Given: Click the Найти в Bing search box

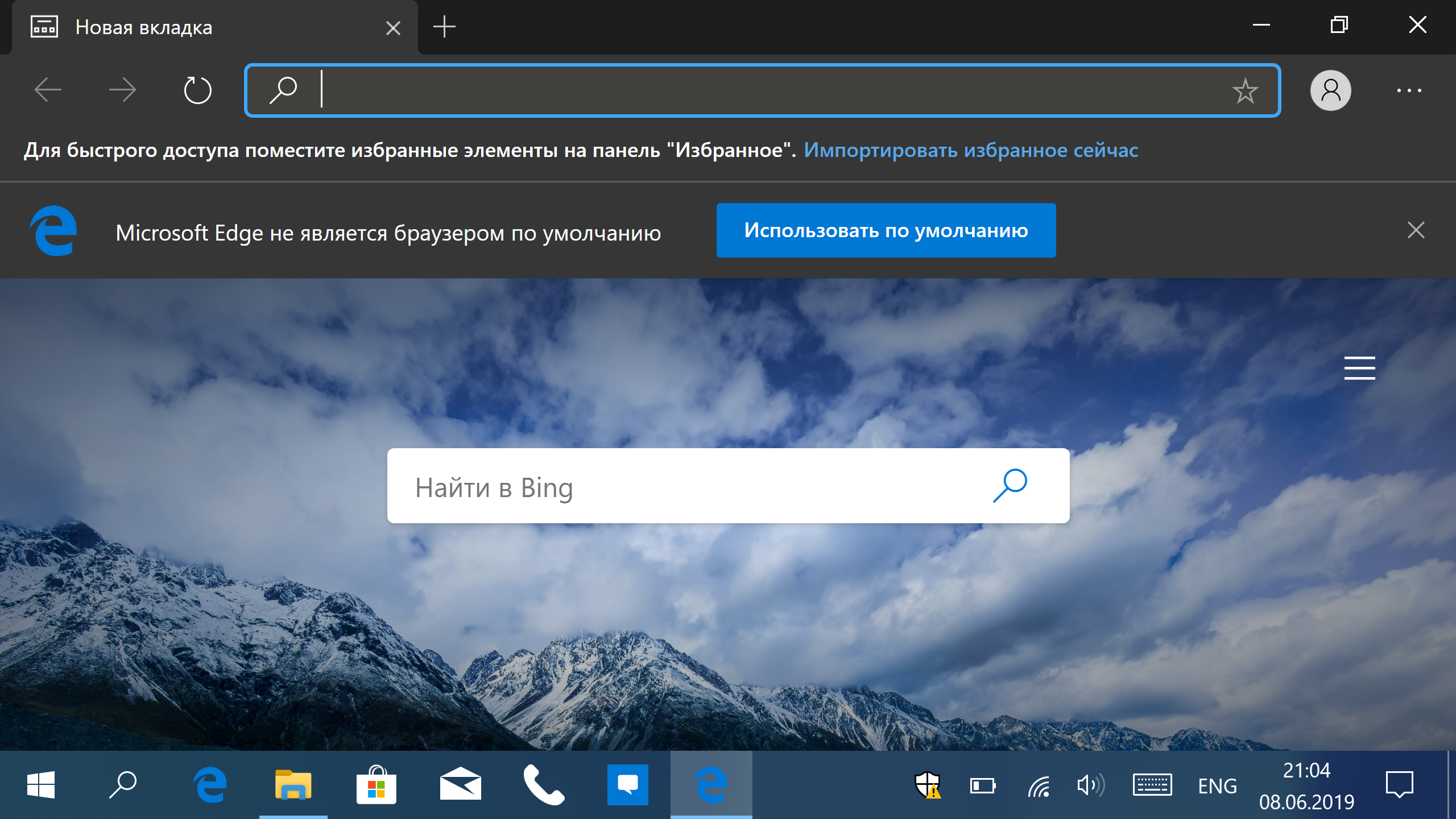Looking at the screenshot, I should 728,486.
